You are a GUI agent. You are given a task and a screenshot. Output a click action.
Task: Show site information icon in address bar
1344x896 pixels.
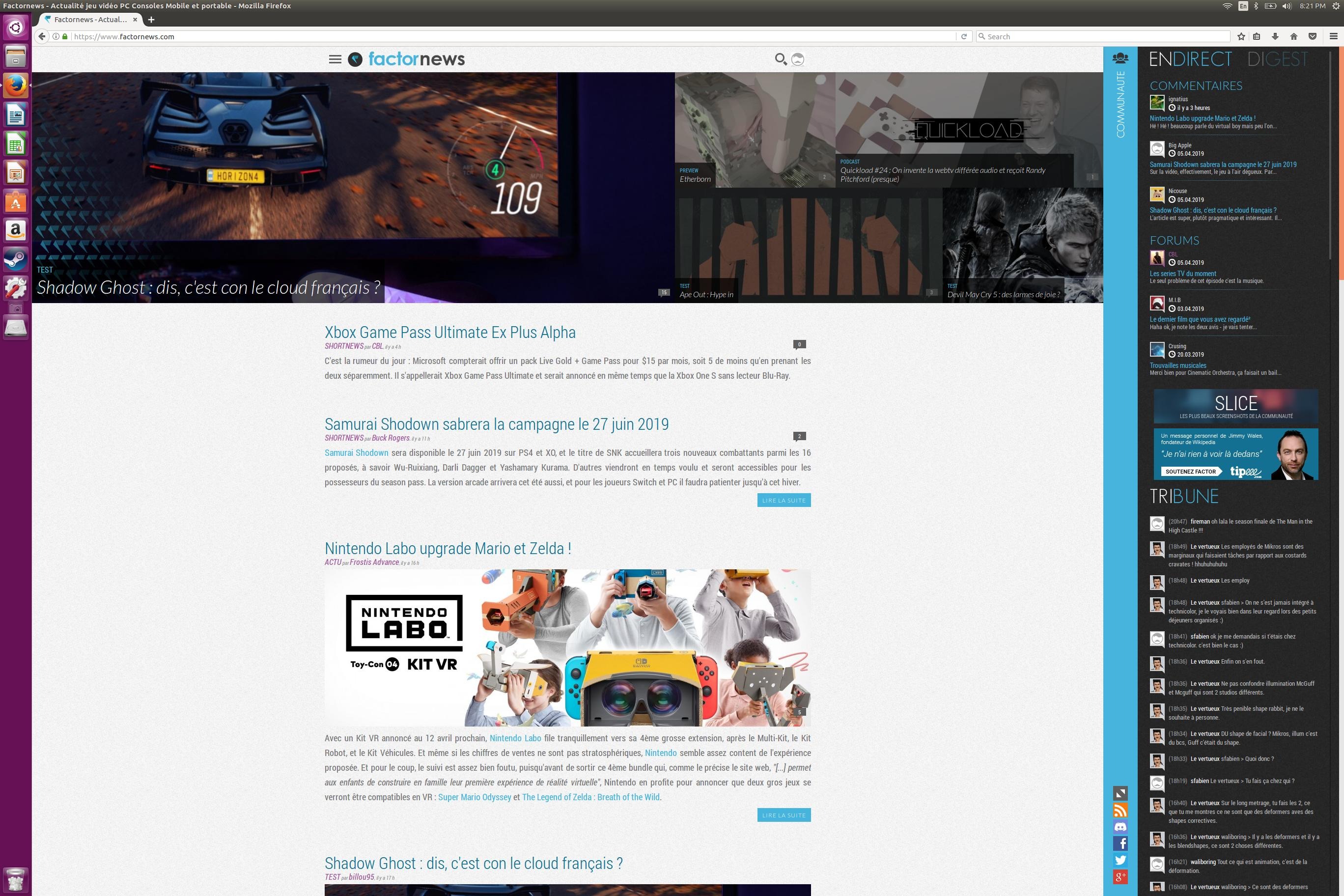56,36
